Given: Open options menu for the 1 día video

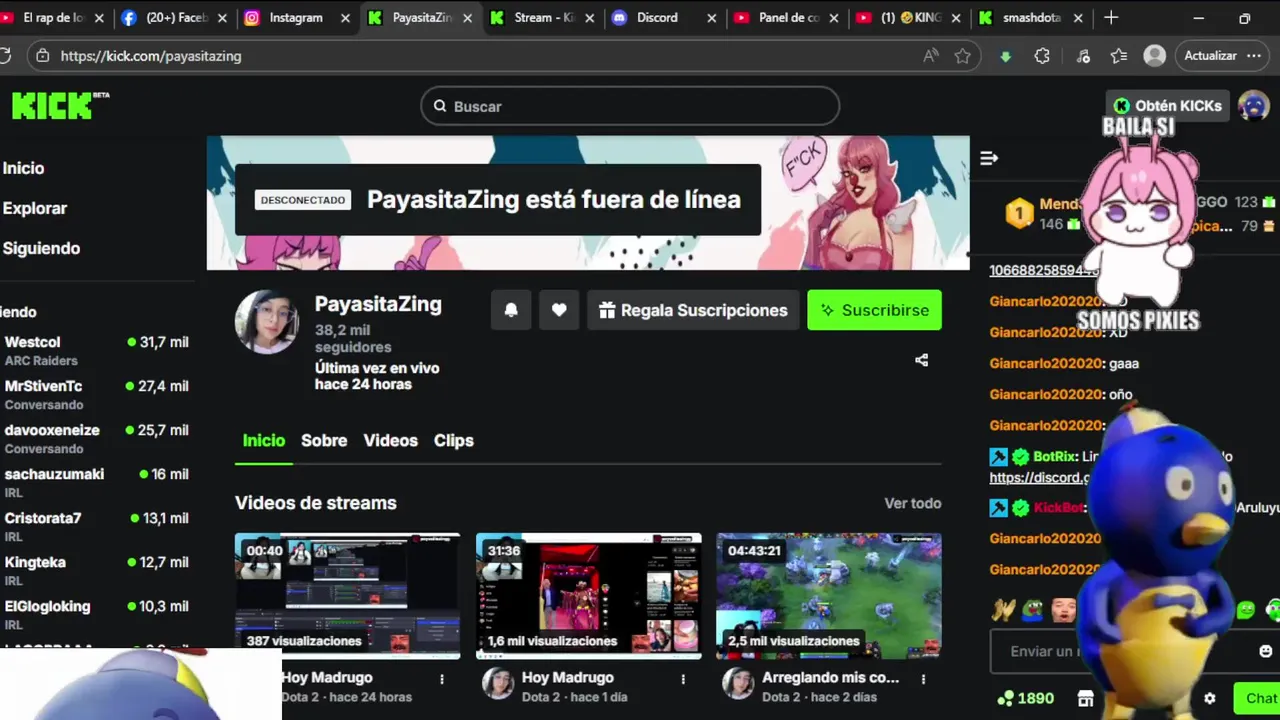Looking at the screenshot, I should click(683, 679).
